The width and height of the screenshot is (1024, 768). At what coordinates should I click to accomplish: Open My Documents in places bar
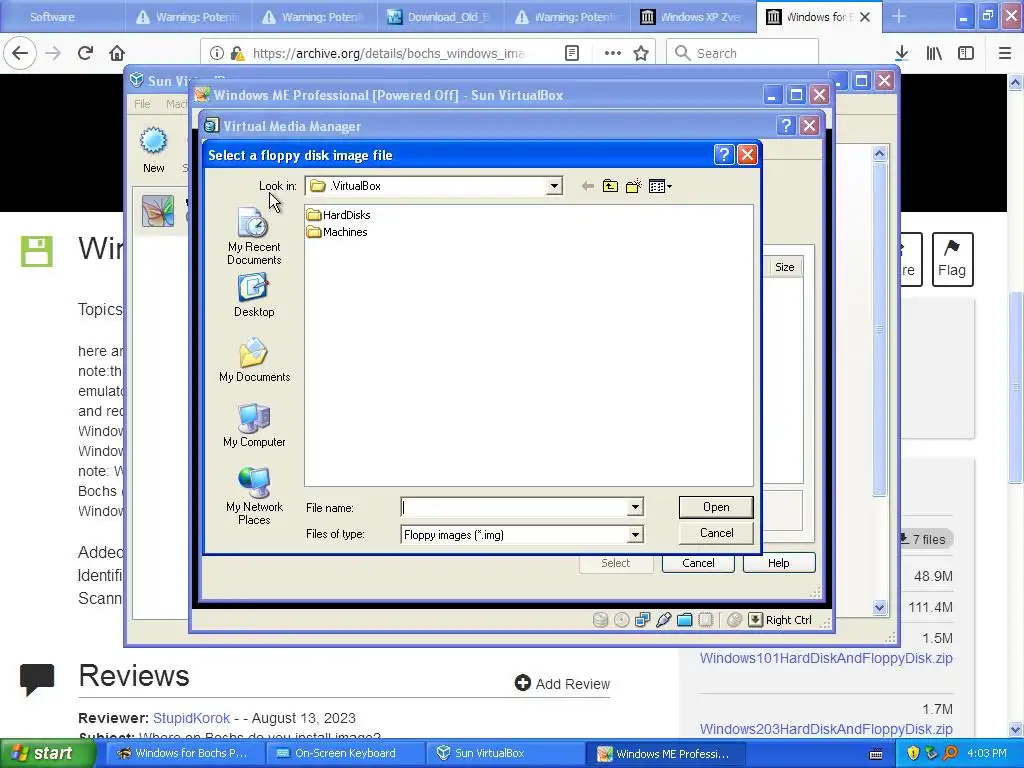[x=254, y=360]
